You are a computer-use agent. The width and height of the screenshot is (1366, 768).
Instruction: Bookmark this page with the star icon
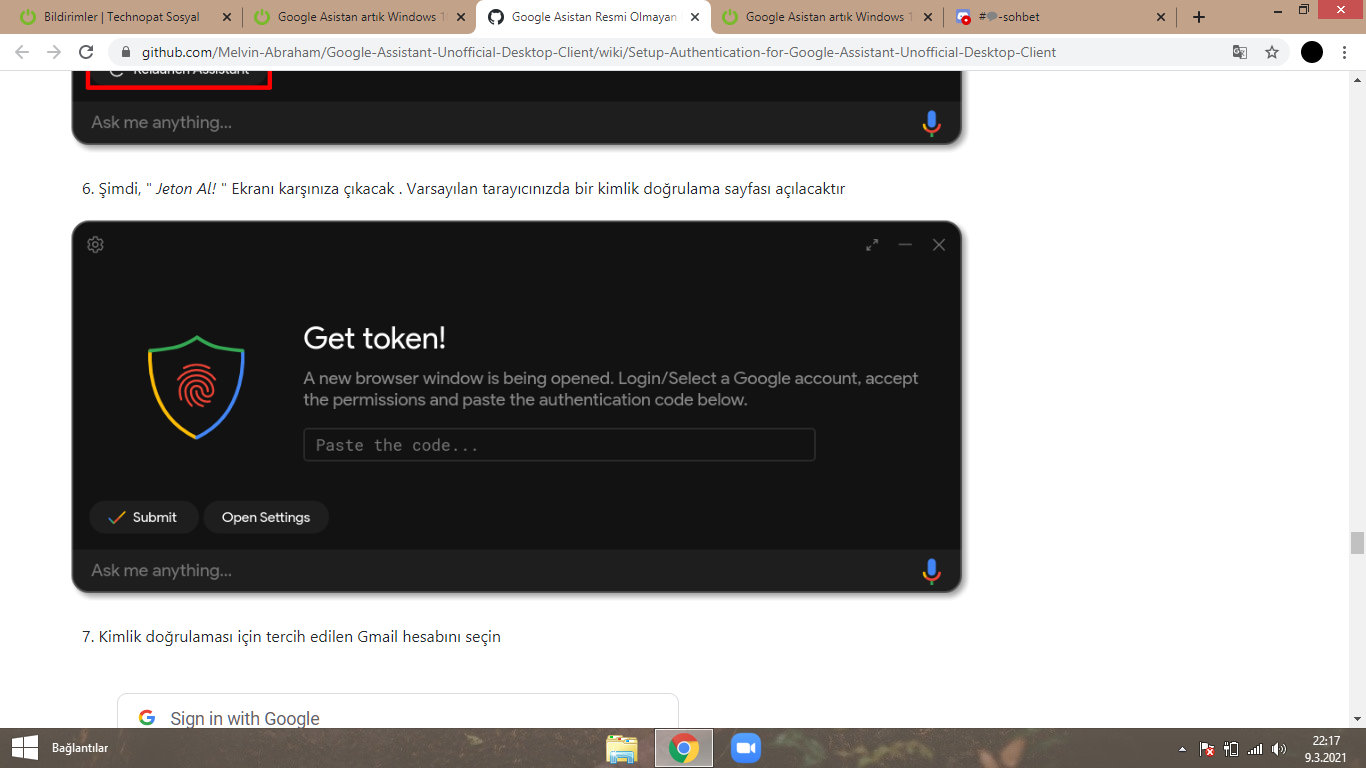click(1272, 52)
